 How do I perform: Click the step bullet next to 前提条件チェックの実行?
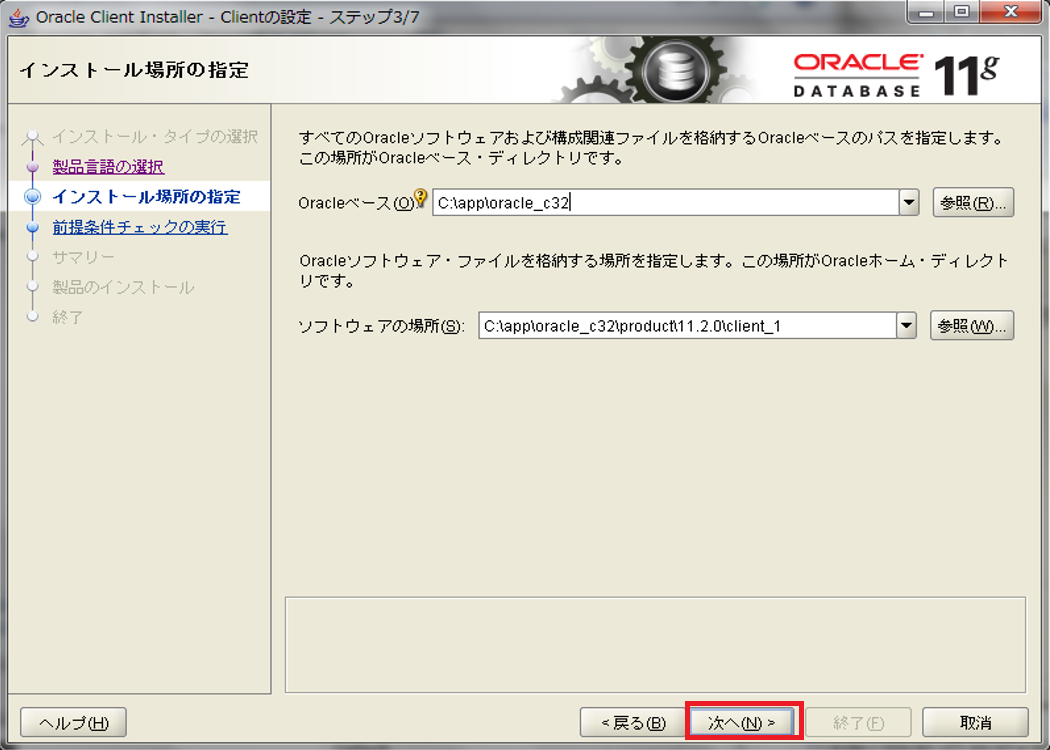point(32,227)
